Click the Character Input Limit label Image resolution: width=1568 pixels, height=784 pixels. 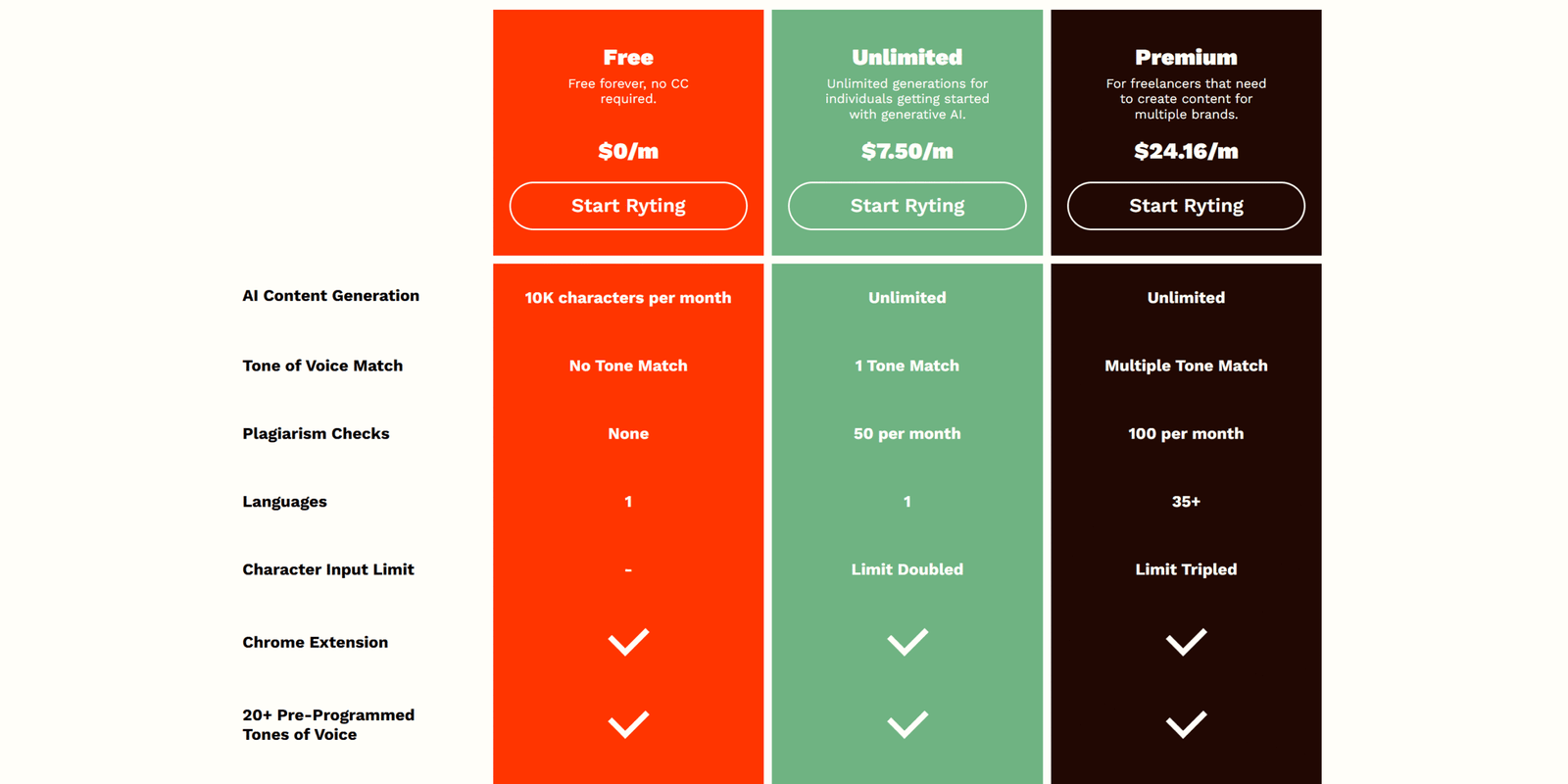coord(328,569)
